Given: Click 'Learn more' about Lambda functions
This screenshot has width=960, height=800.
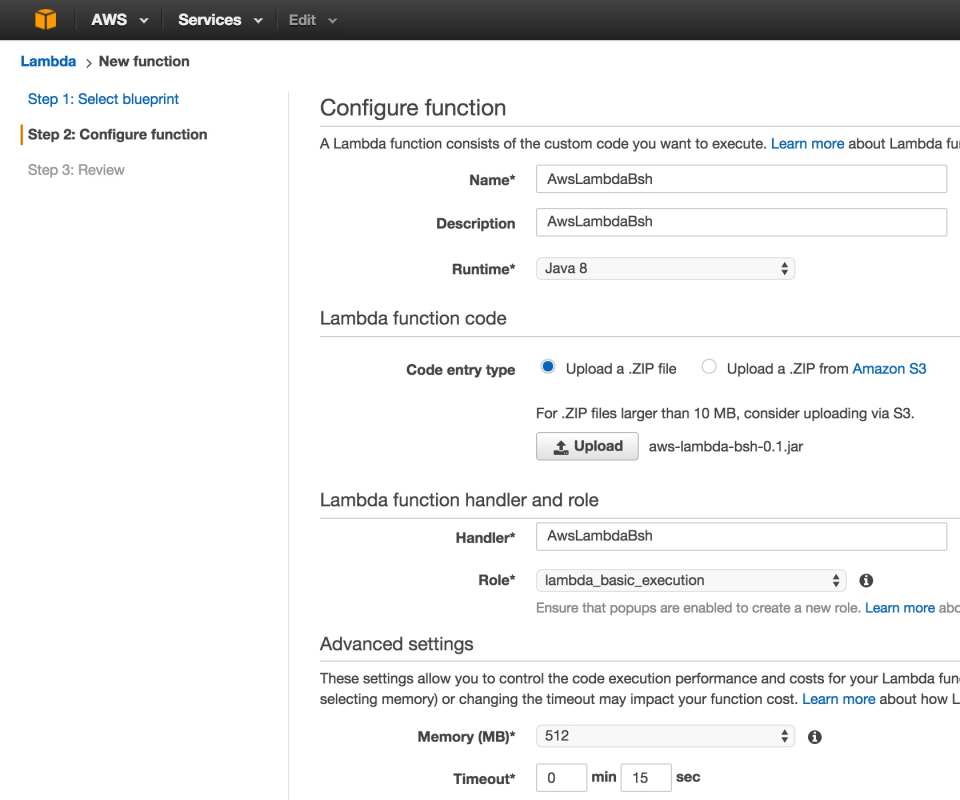Looking at the screenshot, I should point(808,143).
